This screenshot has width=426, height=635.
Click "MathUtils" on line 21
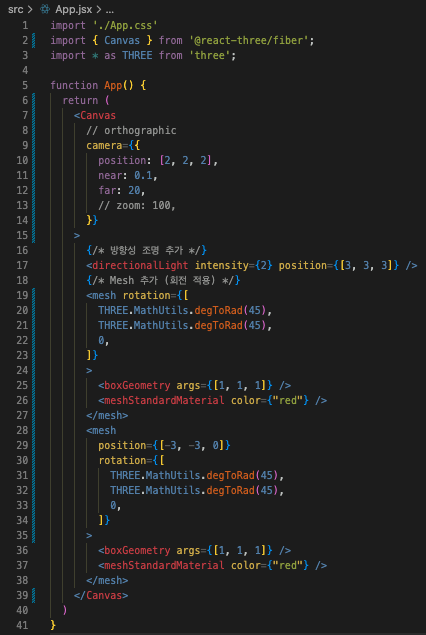point(161,325)
